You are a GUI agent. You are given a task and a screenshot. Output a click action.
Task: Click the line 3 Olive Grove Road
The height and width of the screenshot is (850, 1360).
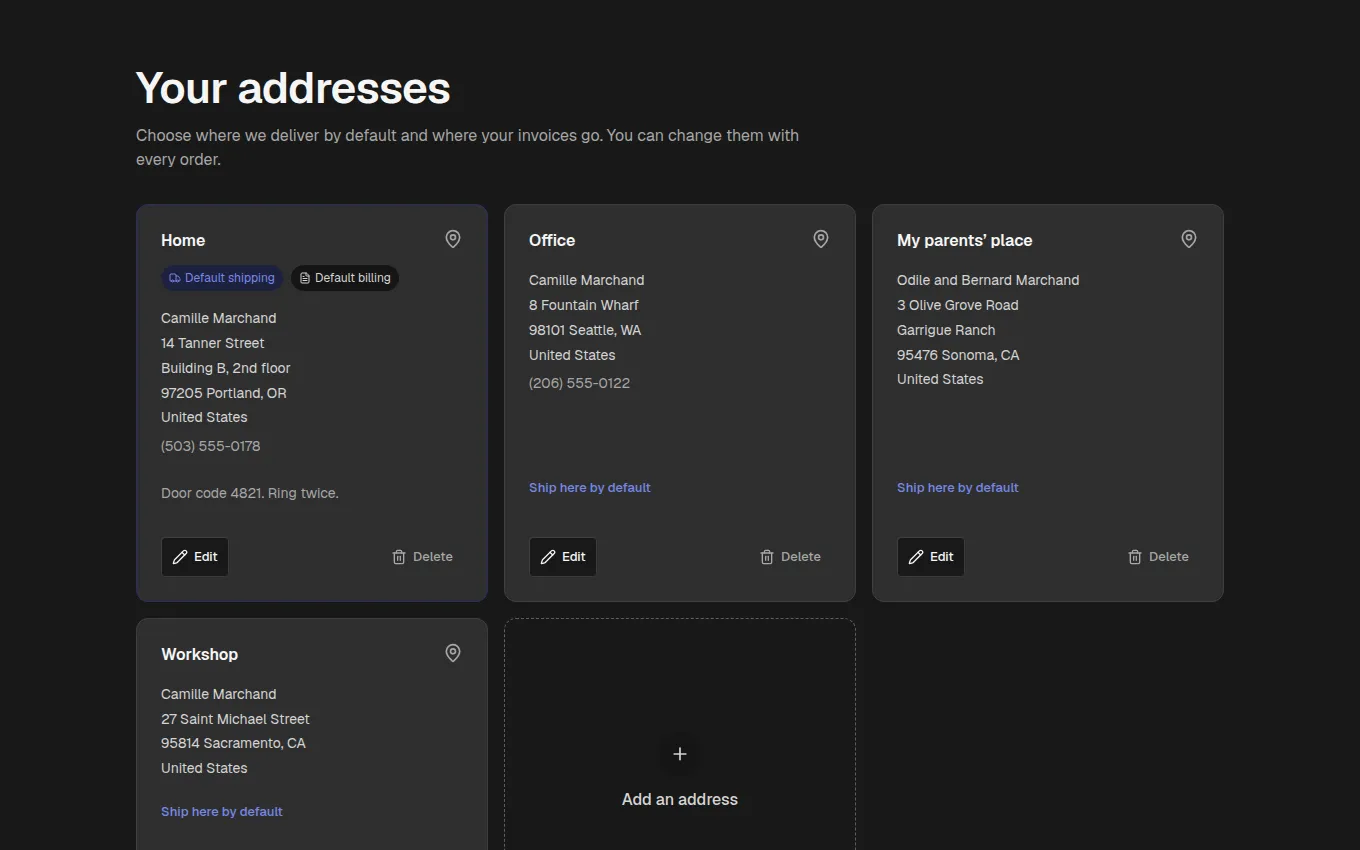(958, 305)
